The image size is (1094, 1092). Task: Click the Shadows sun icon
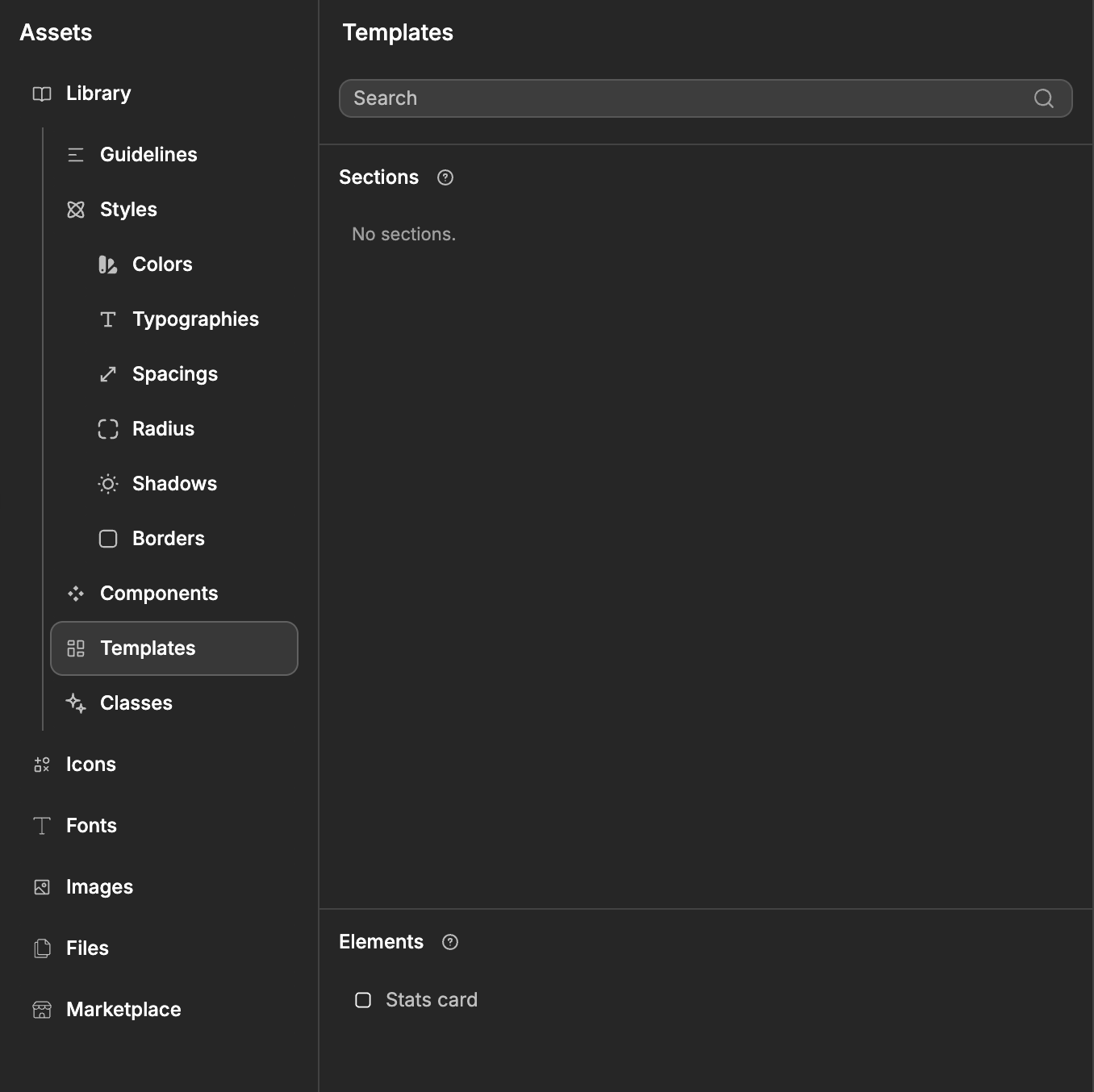point(108,484)
